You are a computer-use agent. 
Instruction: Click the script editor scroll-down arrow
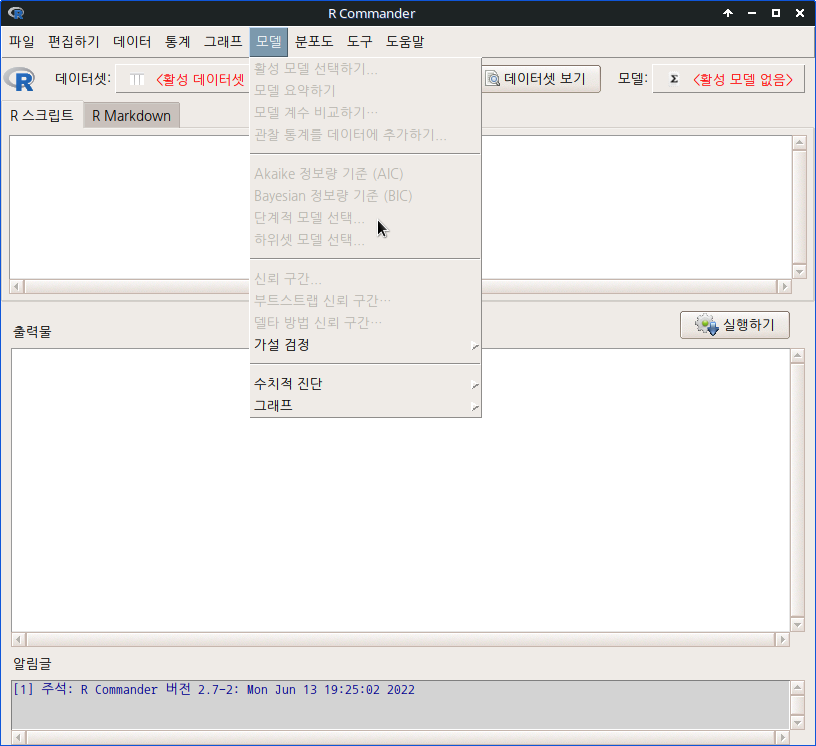pyautogui.click(x=799, y=271)
